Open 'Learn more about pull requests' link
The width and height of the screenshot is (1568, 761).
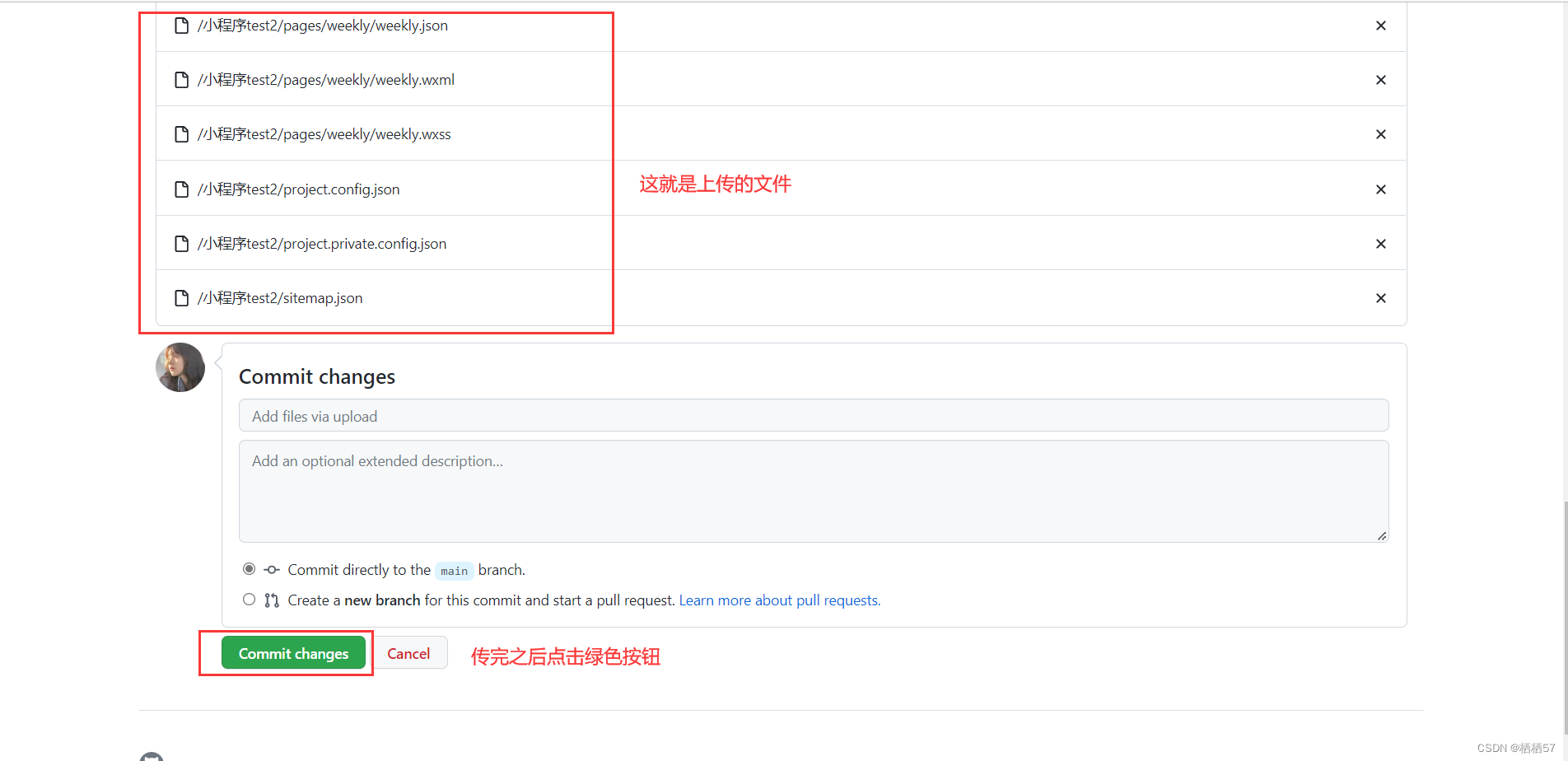point(780,600)
